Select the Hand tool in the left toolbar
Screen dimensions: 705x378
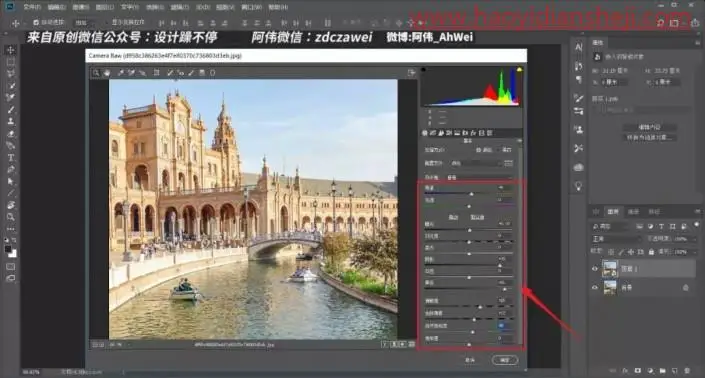tap(11, 205)
